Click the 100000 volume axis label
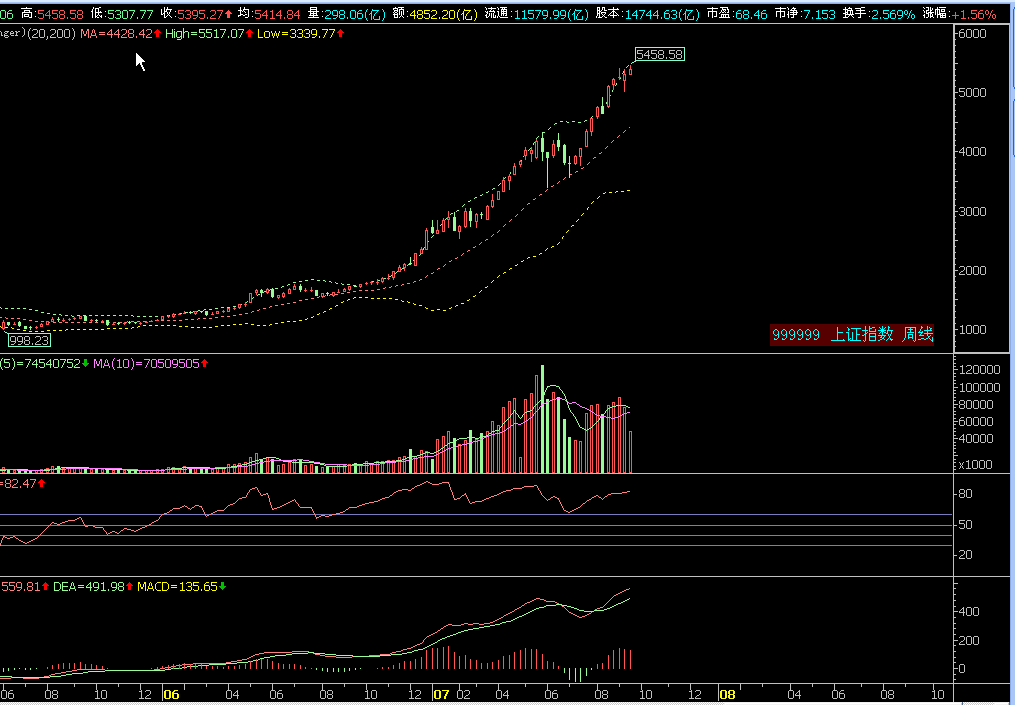 (x=979, y=387)
